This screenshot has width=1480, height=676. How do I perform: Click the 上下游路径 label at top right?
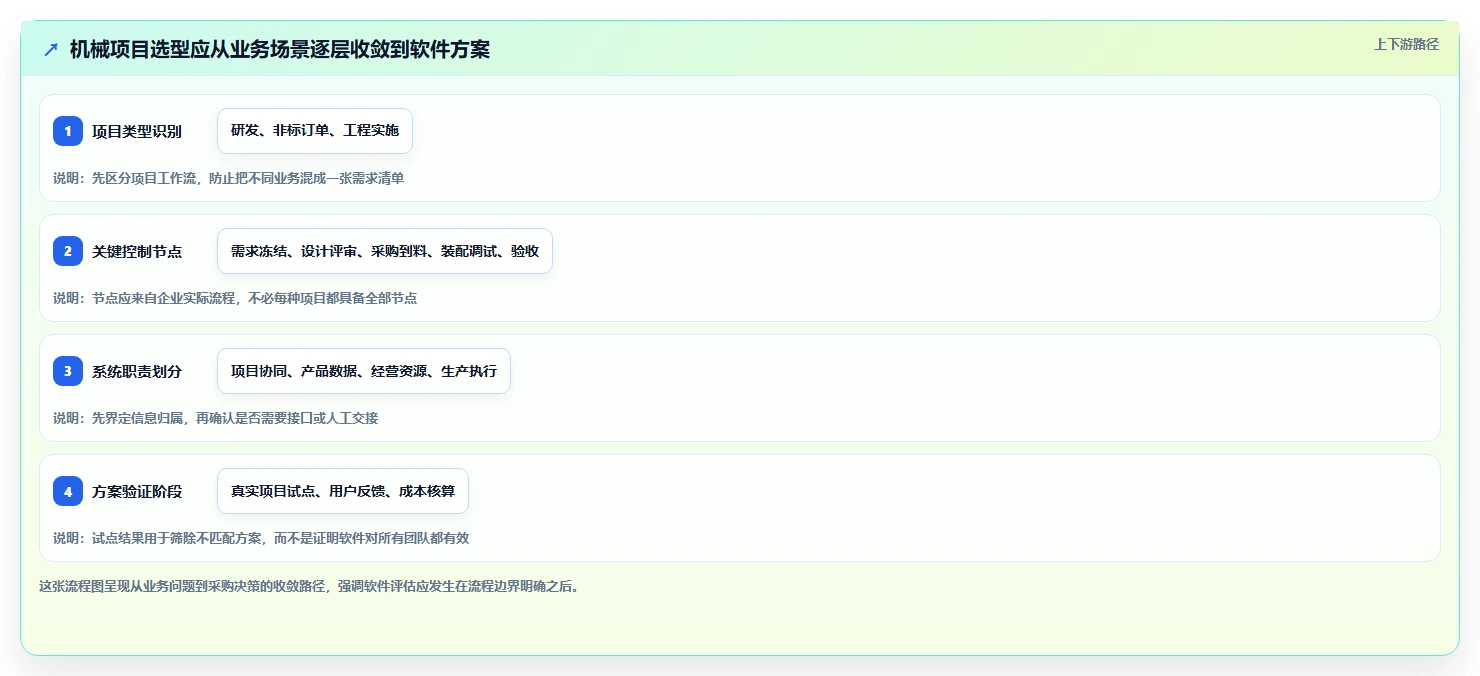(1406, 44)
